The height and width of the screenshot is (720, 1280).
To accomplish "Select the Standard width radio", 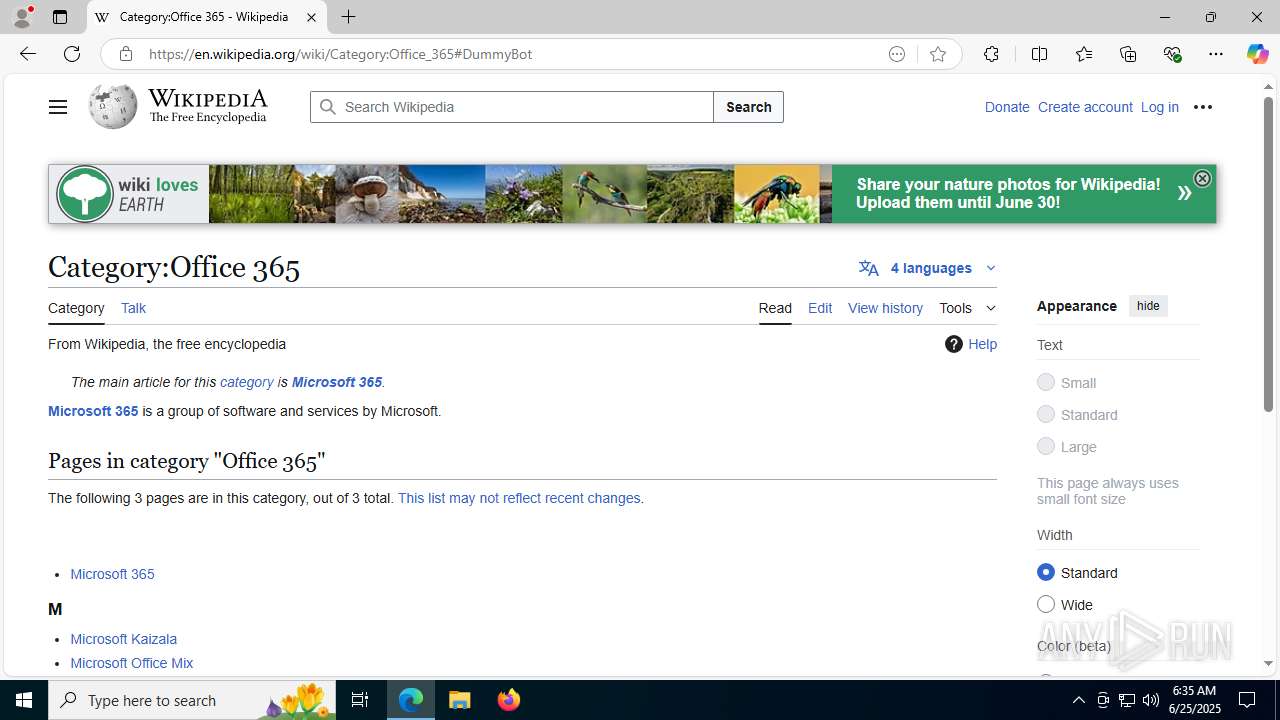I will (1046, 572).
